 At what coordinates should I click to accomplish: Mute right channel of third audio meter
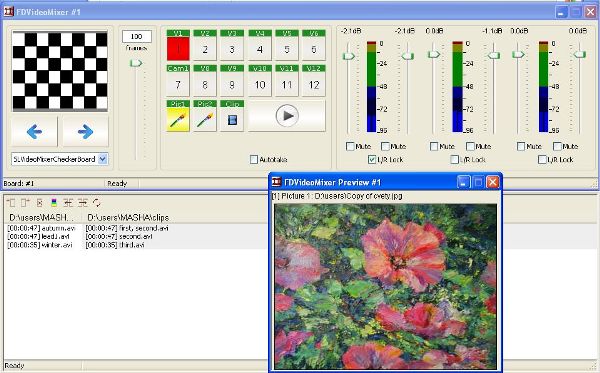coord(557,146)
